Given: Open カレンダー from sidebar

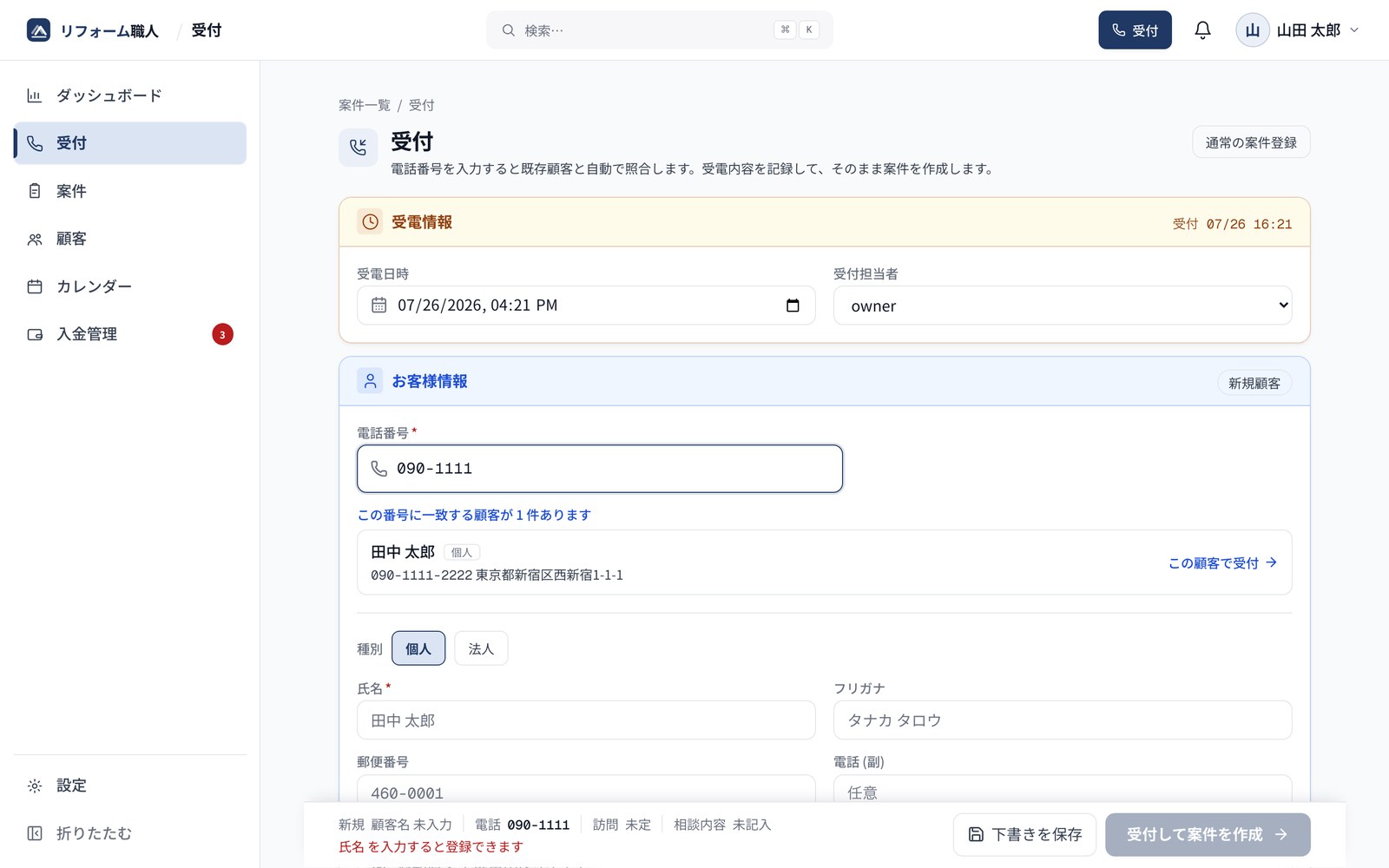Looking at the screenshot, I should (x=130, y=286).
